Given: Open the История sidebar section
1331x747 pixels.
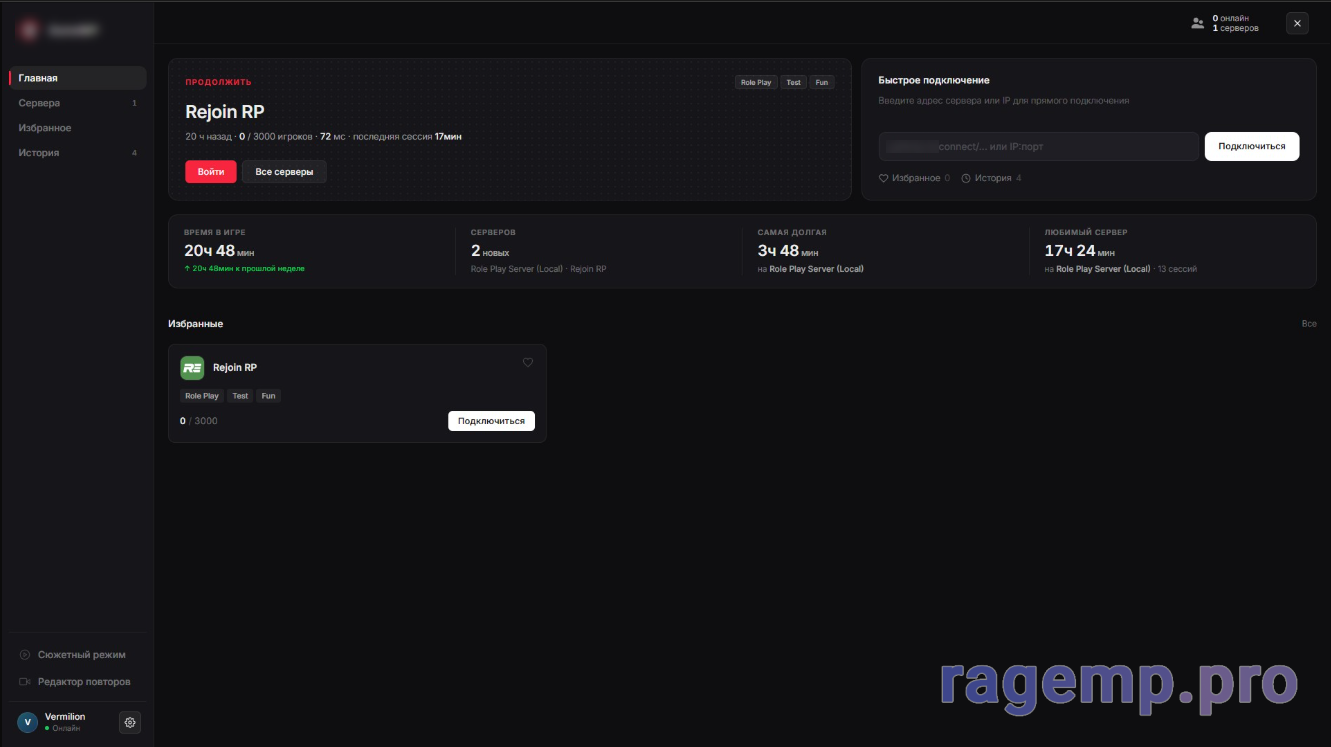Looking at the screenshot, I should [78, 153].
